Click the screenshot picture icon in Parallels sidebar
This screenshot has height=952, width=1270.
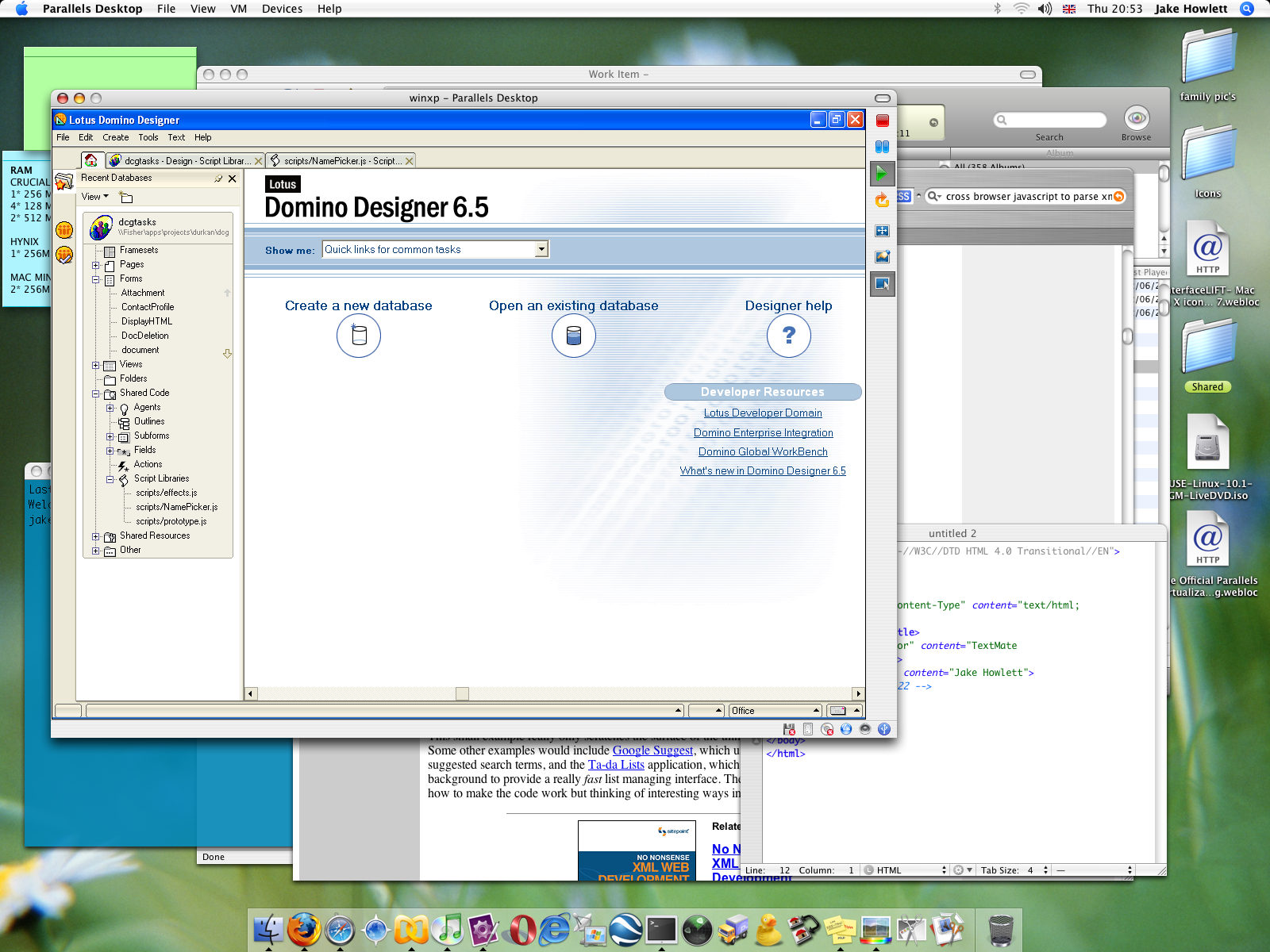tap(882, 257)
